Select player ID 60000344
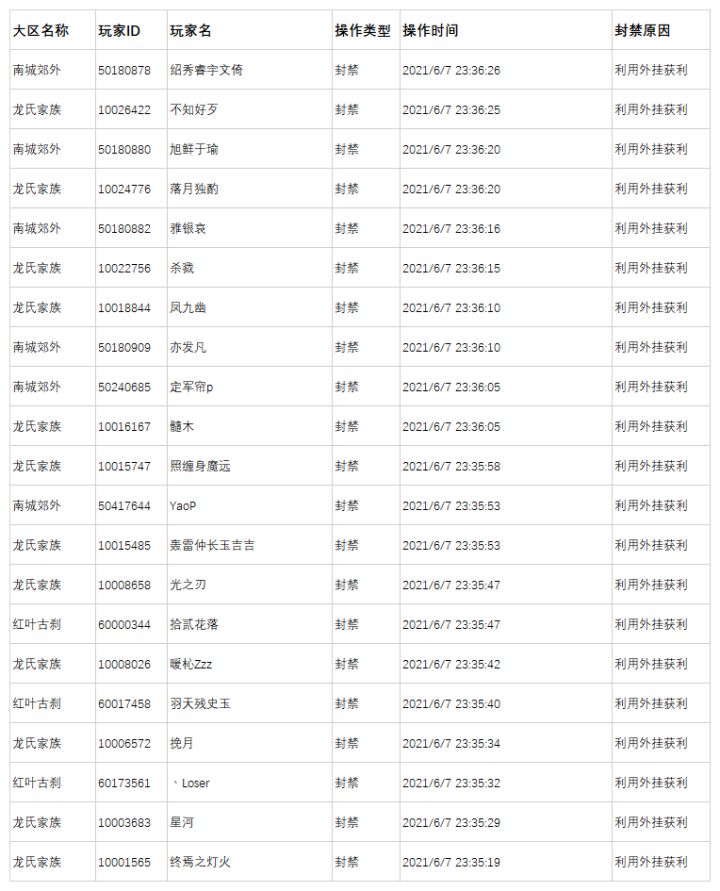Screen dimensions: 720x891 [x=124, y=624]
